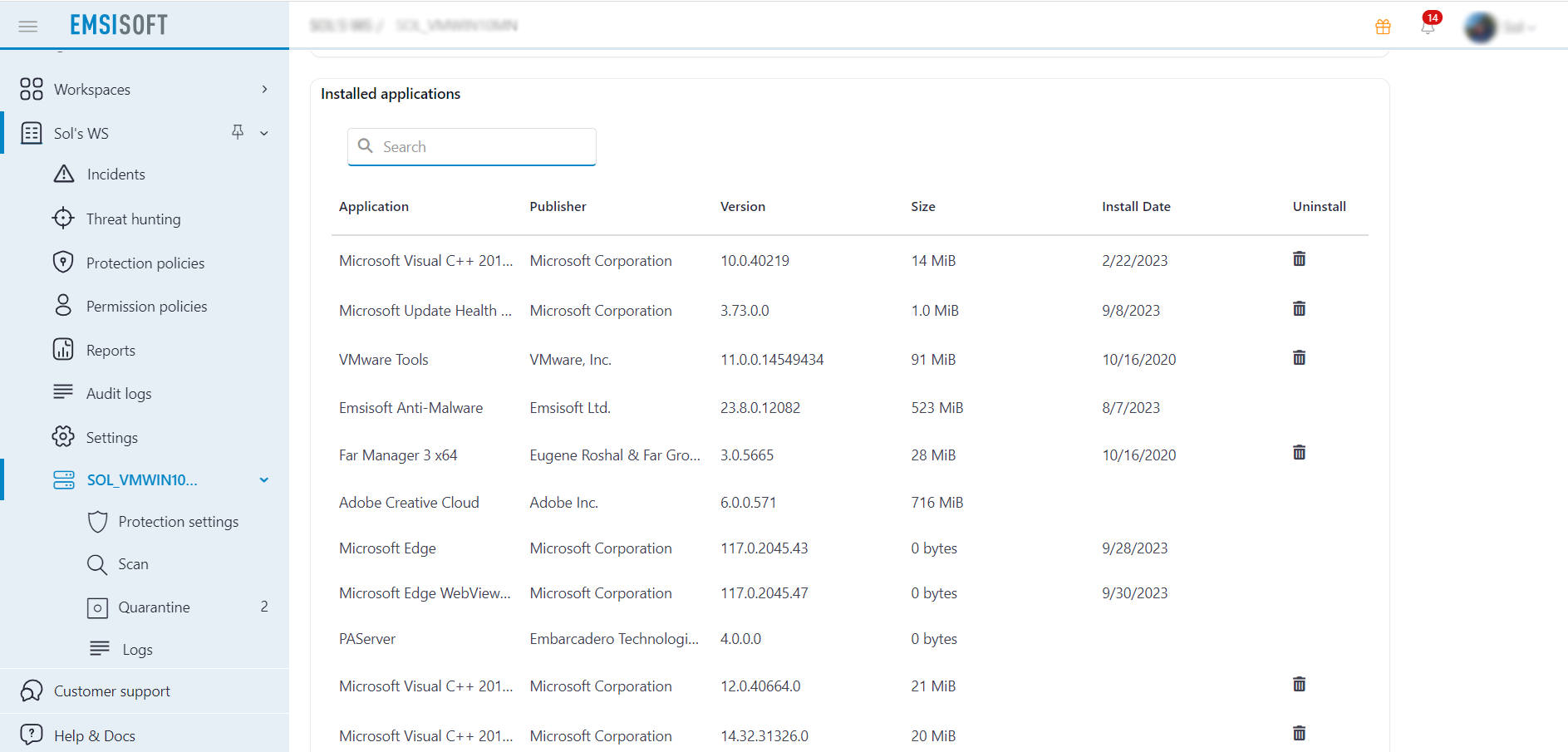The width and height of the screenshot is (1568, 752).
Task: Open Settings via the gear icon
Action: (63, 436)
